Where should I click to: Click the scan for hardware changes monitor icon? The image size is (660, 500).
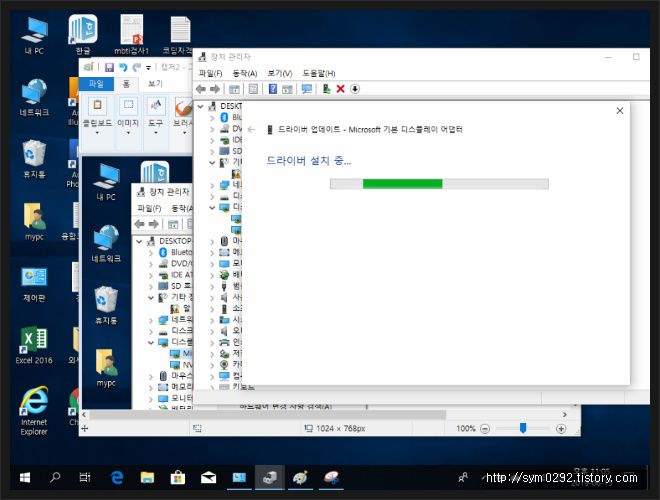pos(307,89)
